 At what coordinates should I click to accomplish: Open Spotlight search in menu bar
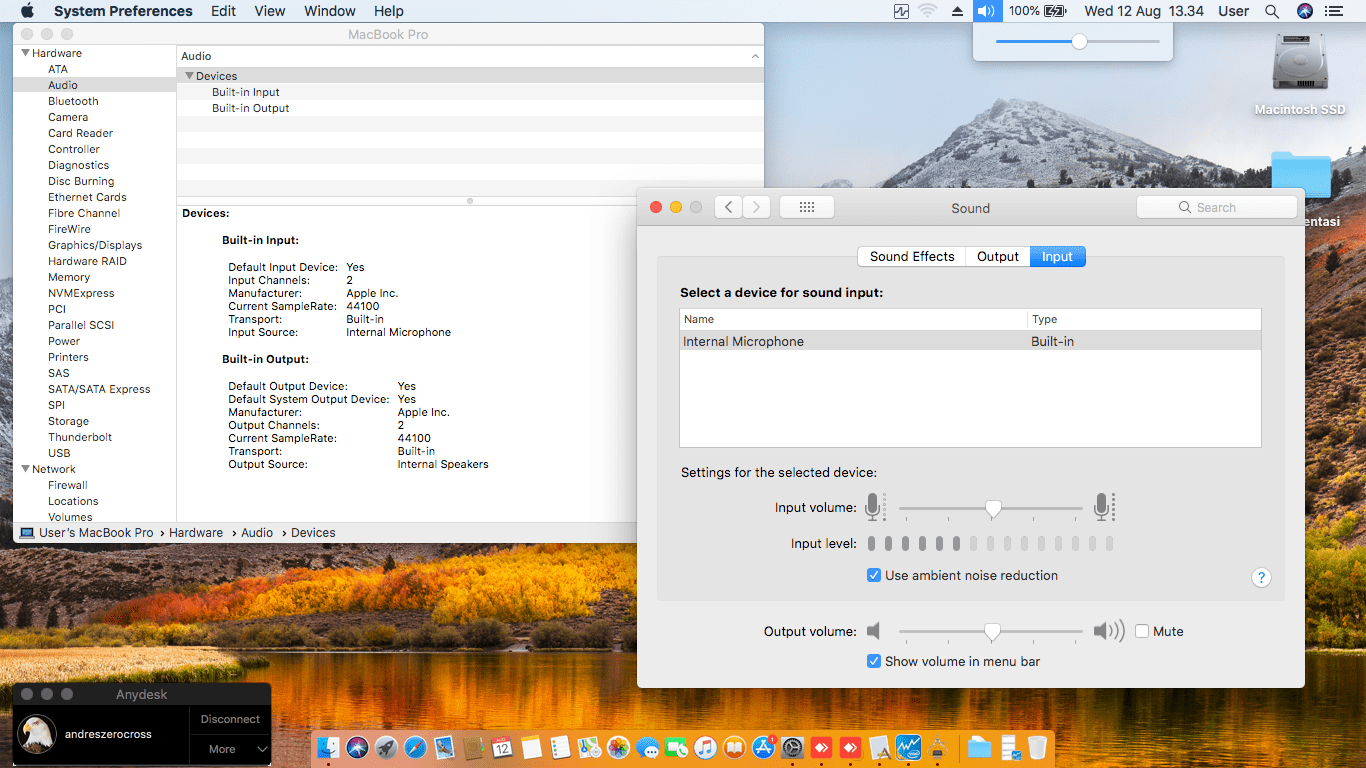[x=1272, y=11]
